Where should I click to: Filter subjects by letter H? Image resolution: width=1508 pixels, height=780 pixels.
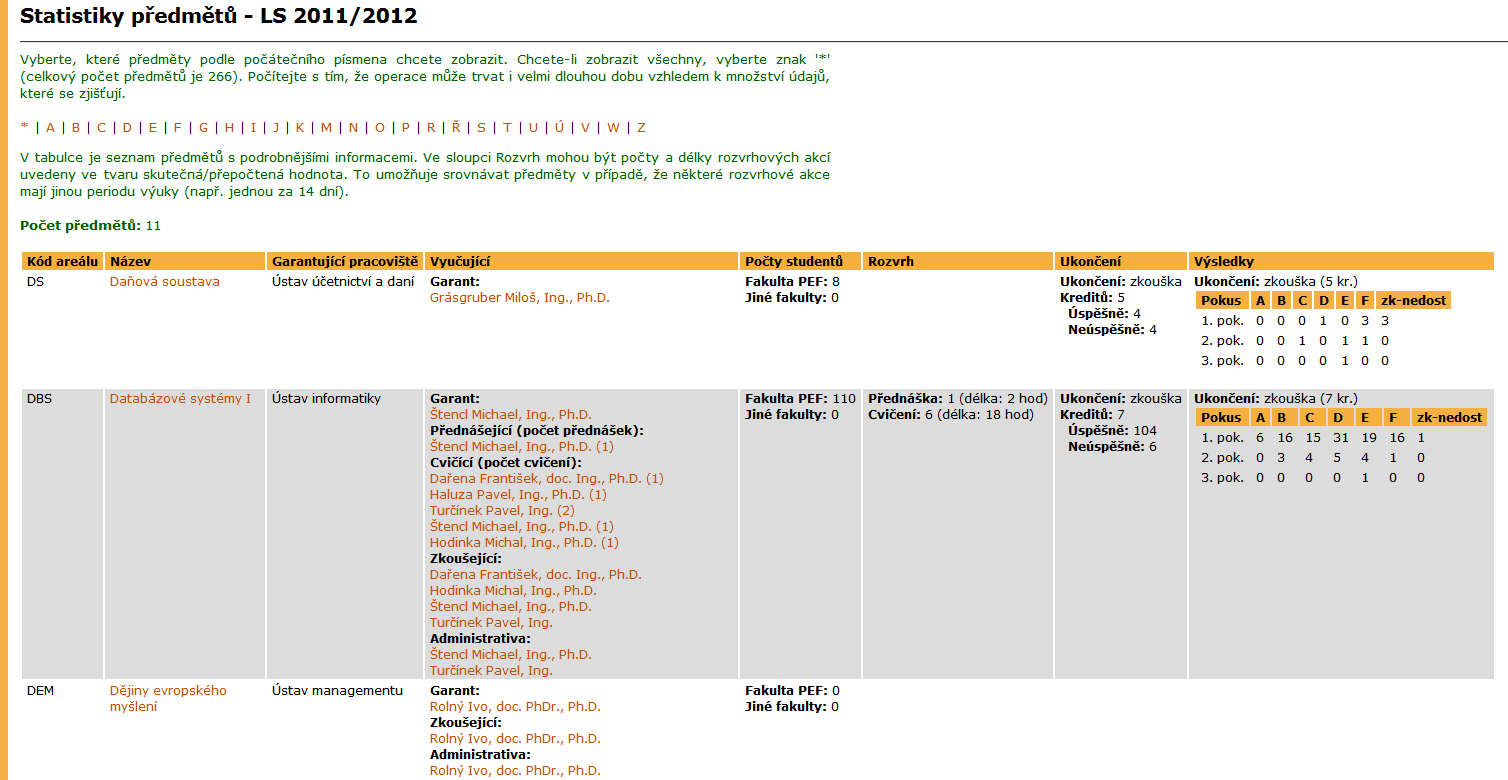coord(230,128)
